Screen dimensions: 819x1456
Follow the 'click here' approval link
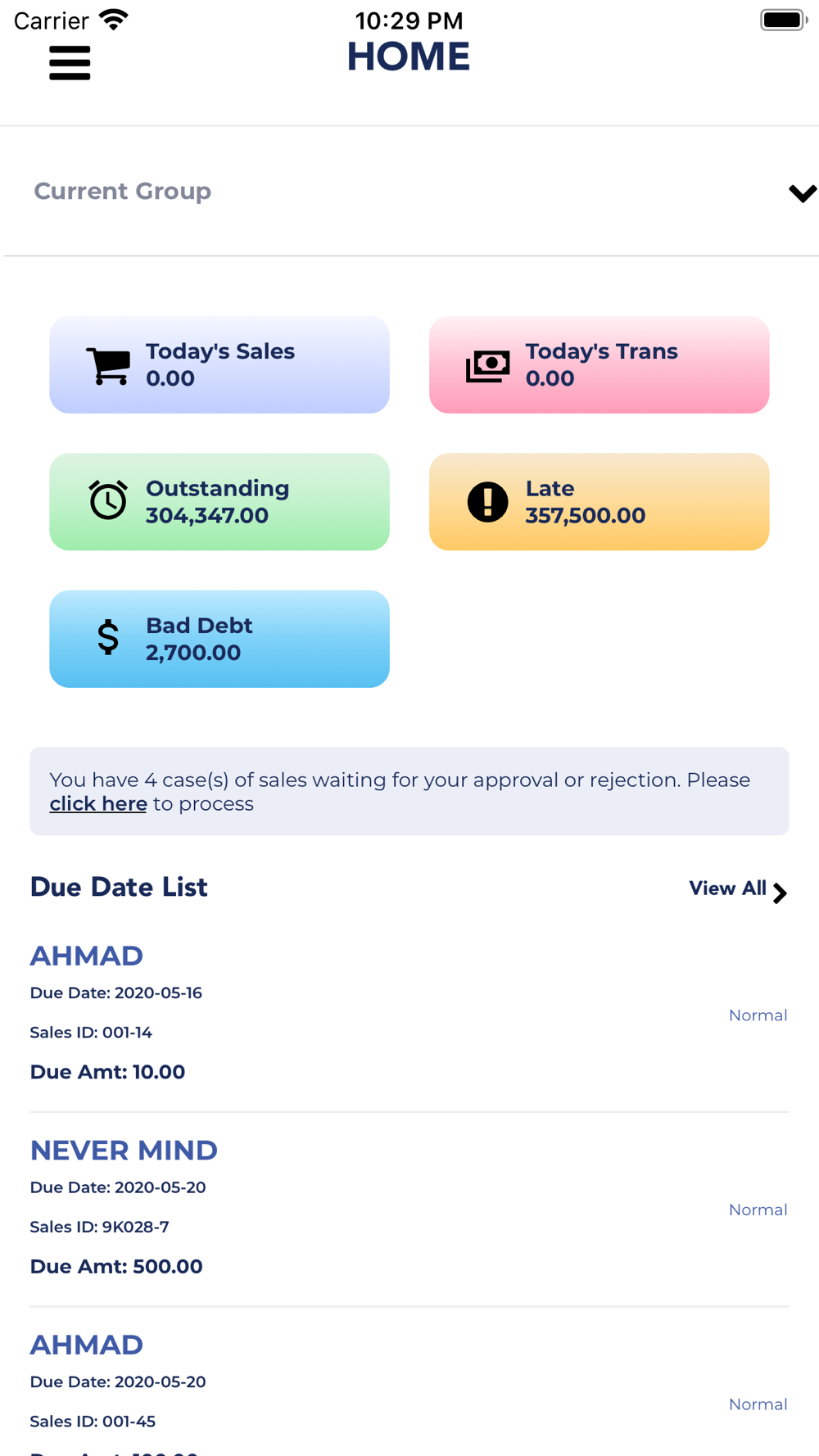98,804
